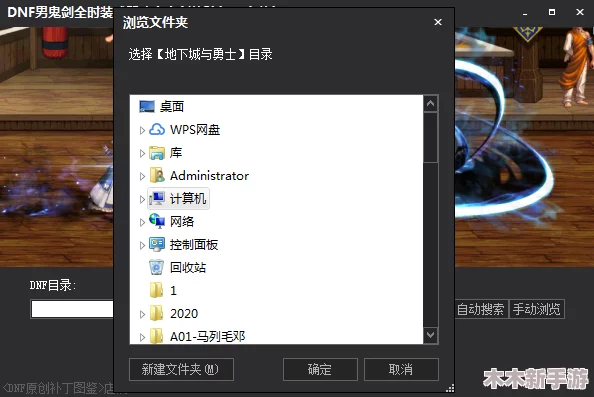Confirm with the 确定 button
Image resolution: width=594 pixels, height=397 pixels.
pos(320,369)
